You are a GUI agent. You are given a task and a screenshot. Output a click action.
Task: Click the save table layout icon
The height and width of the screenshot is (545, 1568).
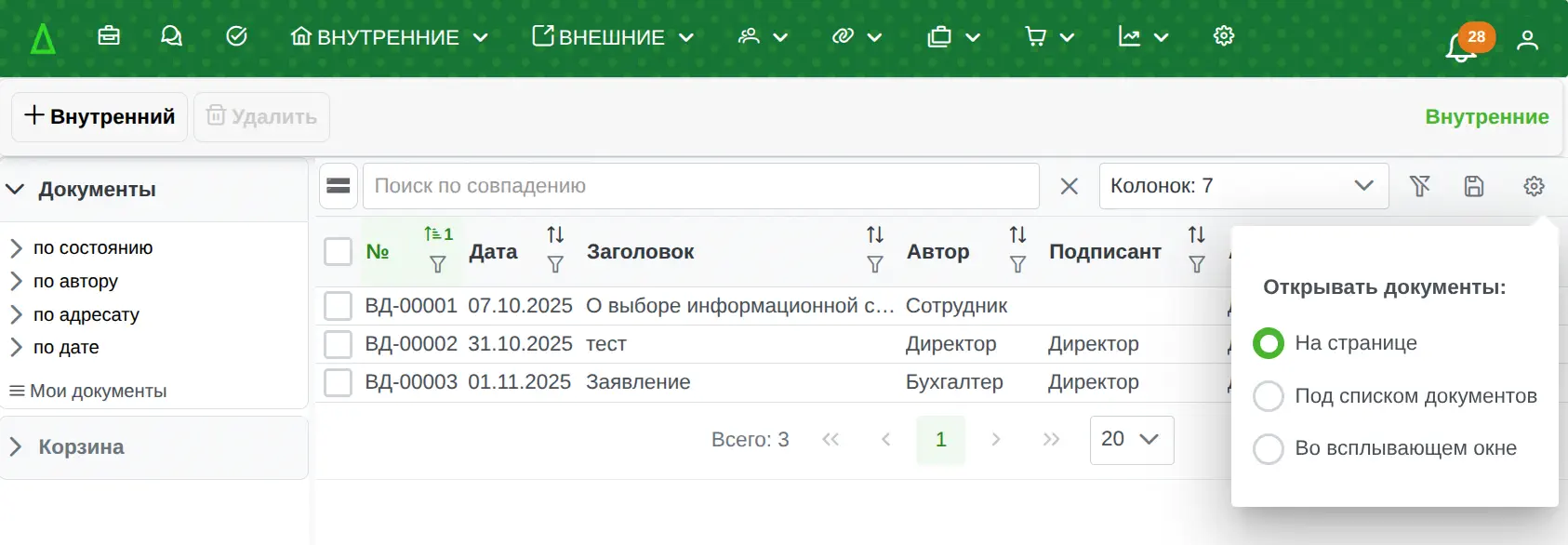1474,186
